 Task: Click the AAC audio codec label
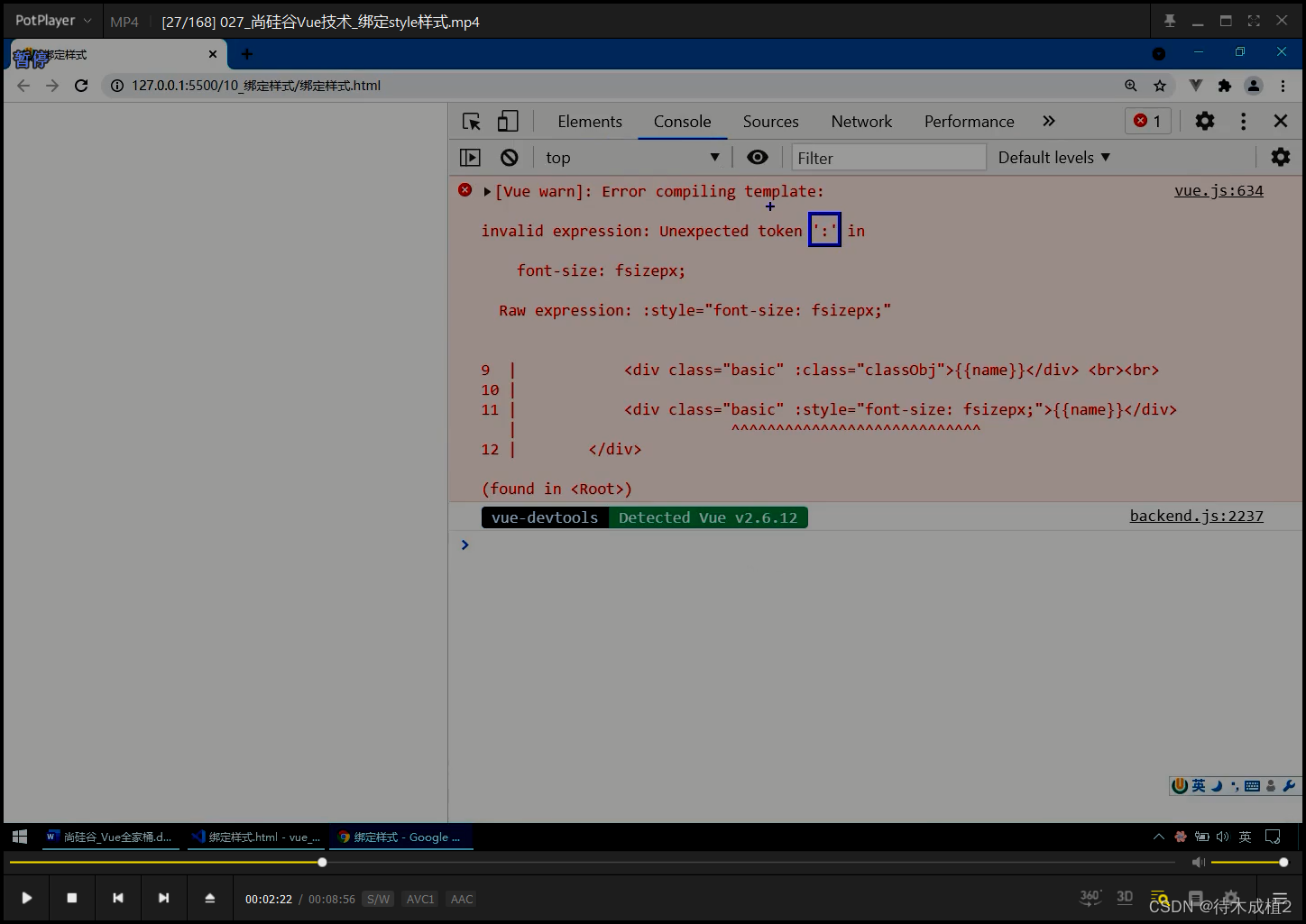pyautogui.click(x=462, y=899)
